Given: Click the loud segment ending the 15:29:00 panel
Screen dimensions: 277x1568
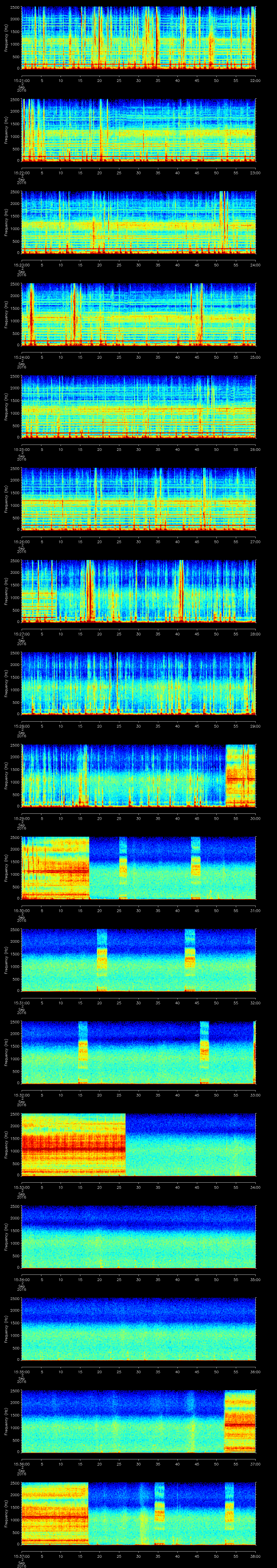Looking at the screenshot, I should click(240, 775).
